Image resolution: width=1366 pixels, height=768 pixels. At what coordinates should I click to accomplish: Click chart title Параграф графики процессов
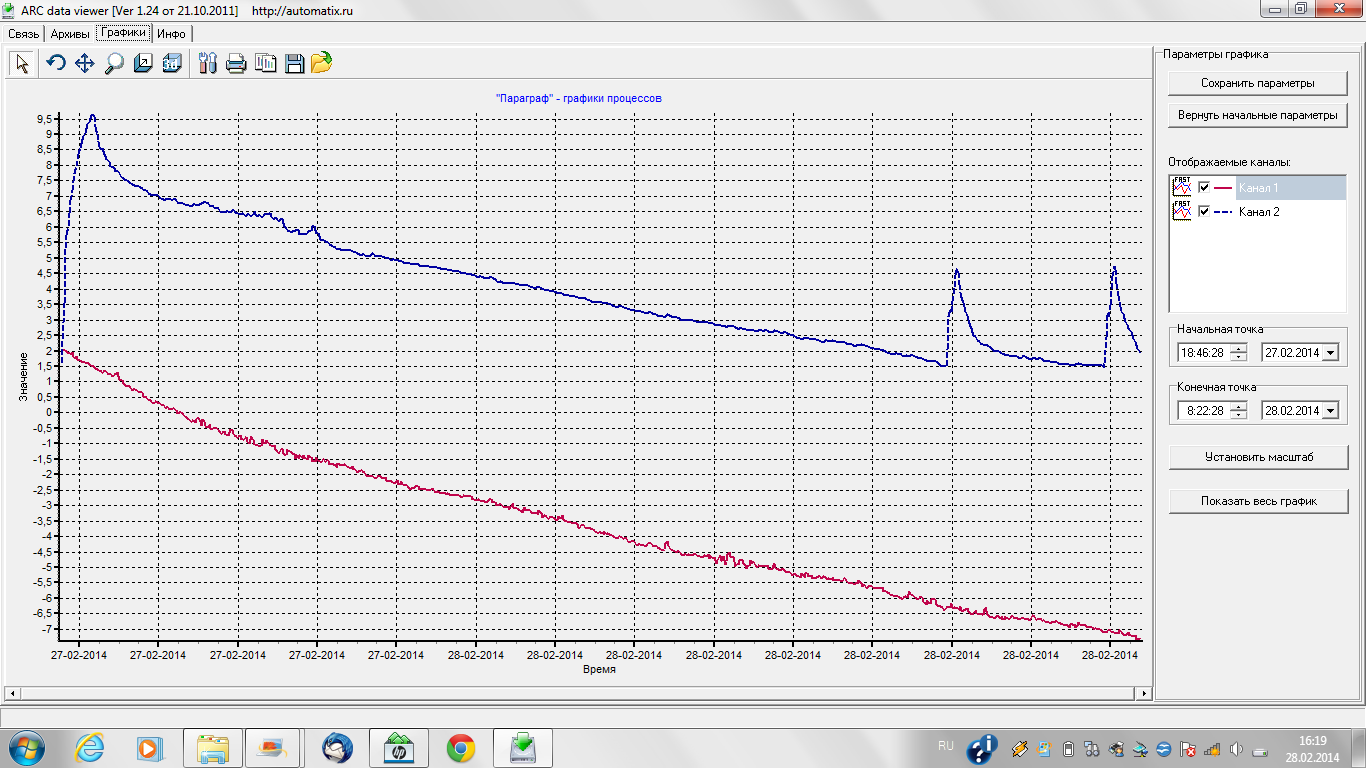click(x=578, y=98)
